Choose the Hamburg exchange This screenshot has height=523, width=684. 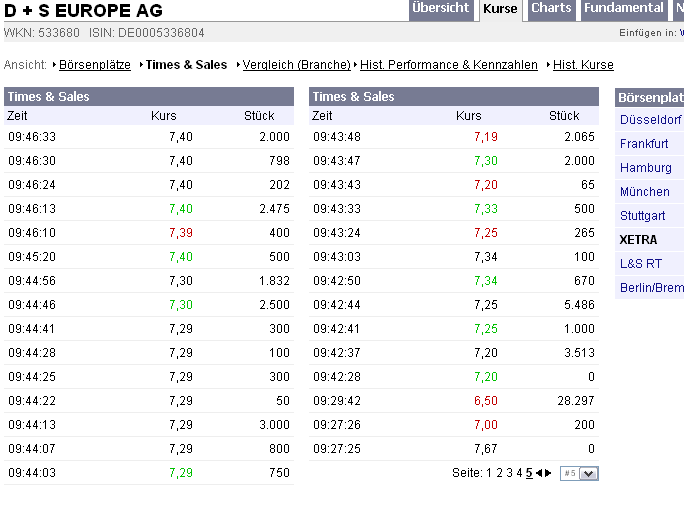pyautogui.click(x=645, y=168)
